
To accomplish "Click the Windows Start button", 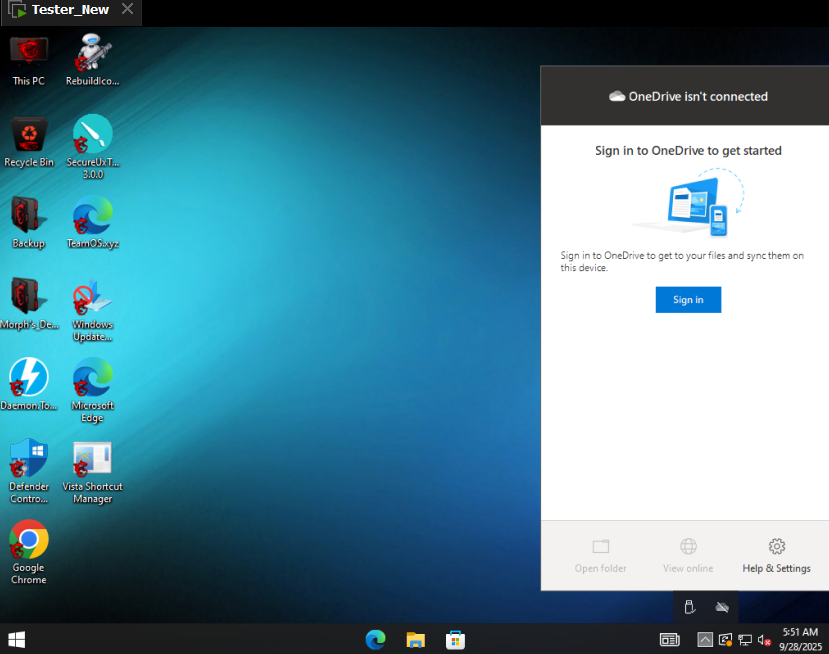I will tap(16, 639).
